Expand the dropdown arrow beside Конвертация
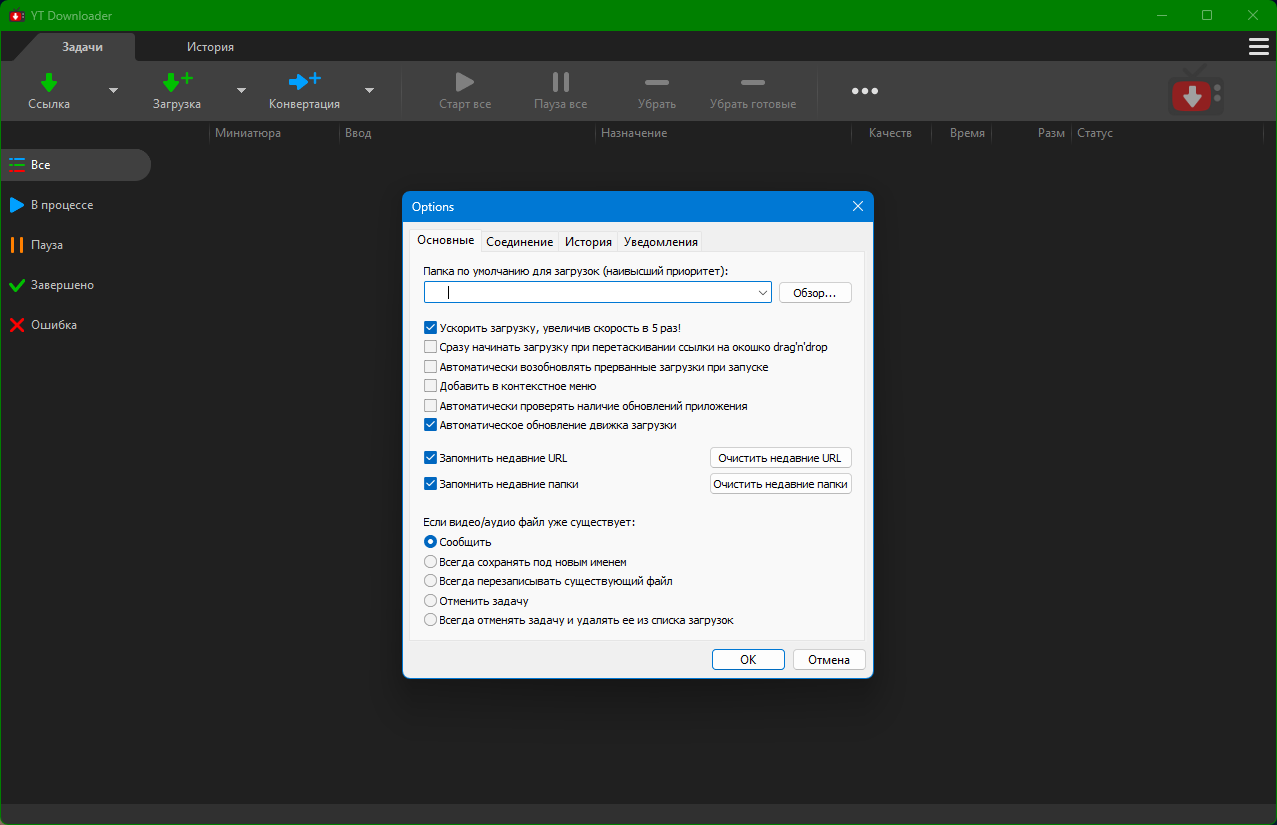The width and height of the screenshot is (1277, 825). tap(369, 90)
